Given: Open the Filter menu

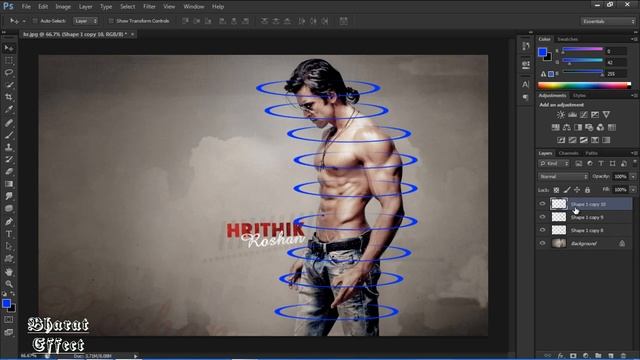Looking at the screenshot, I should coord(149,7).
